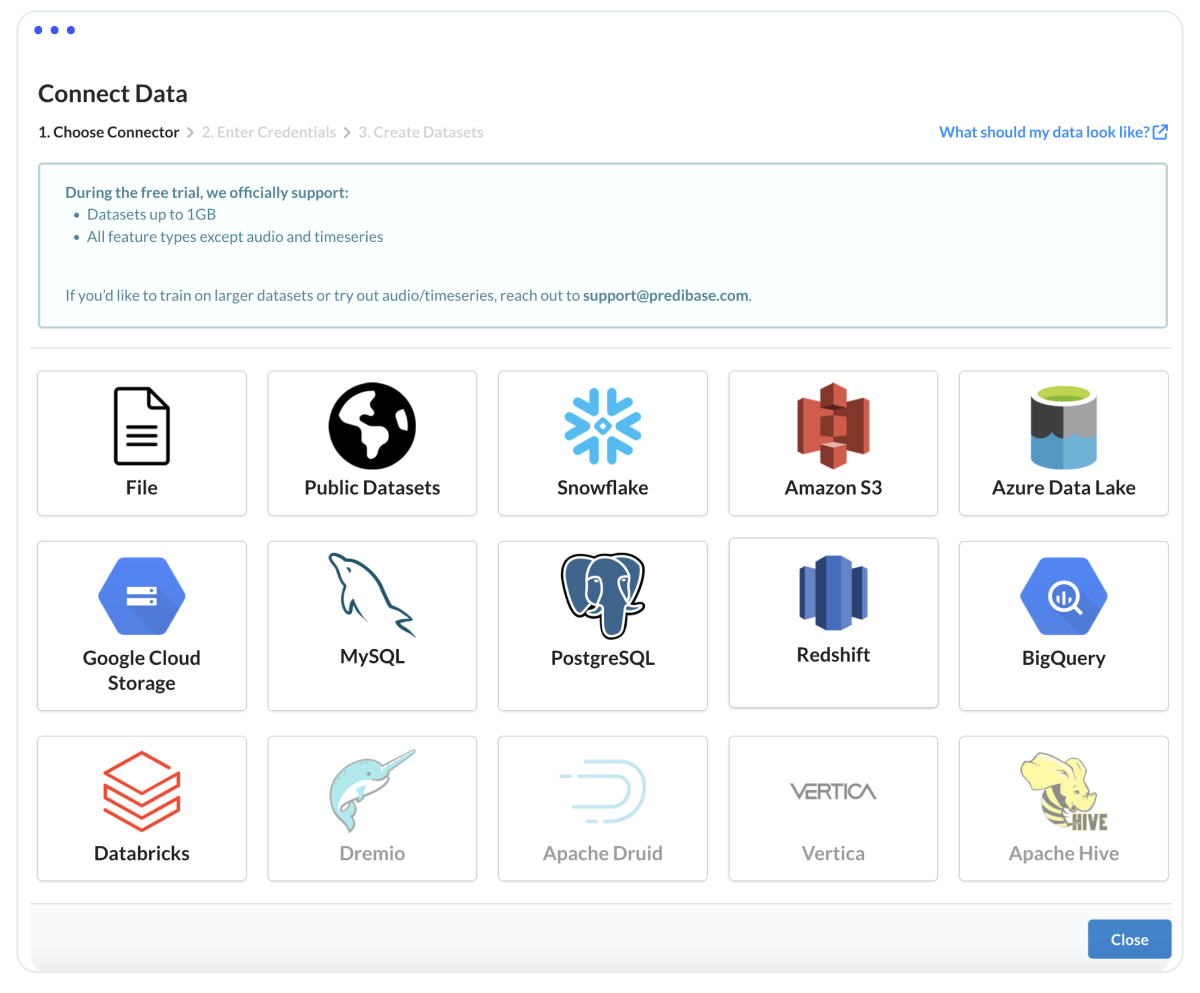Select the Vertica connector
The height and width of the screenshot is (993, 1200).
(x=832, y=808)
